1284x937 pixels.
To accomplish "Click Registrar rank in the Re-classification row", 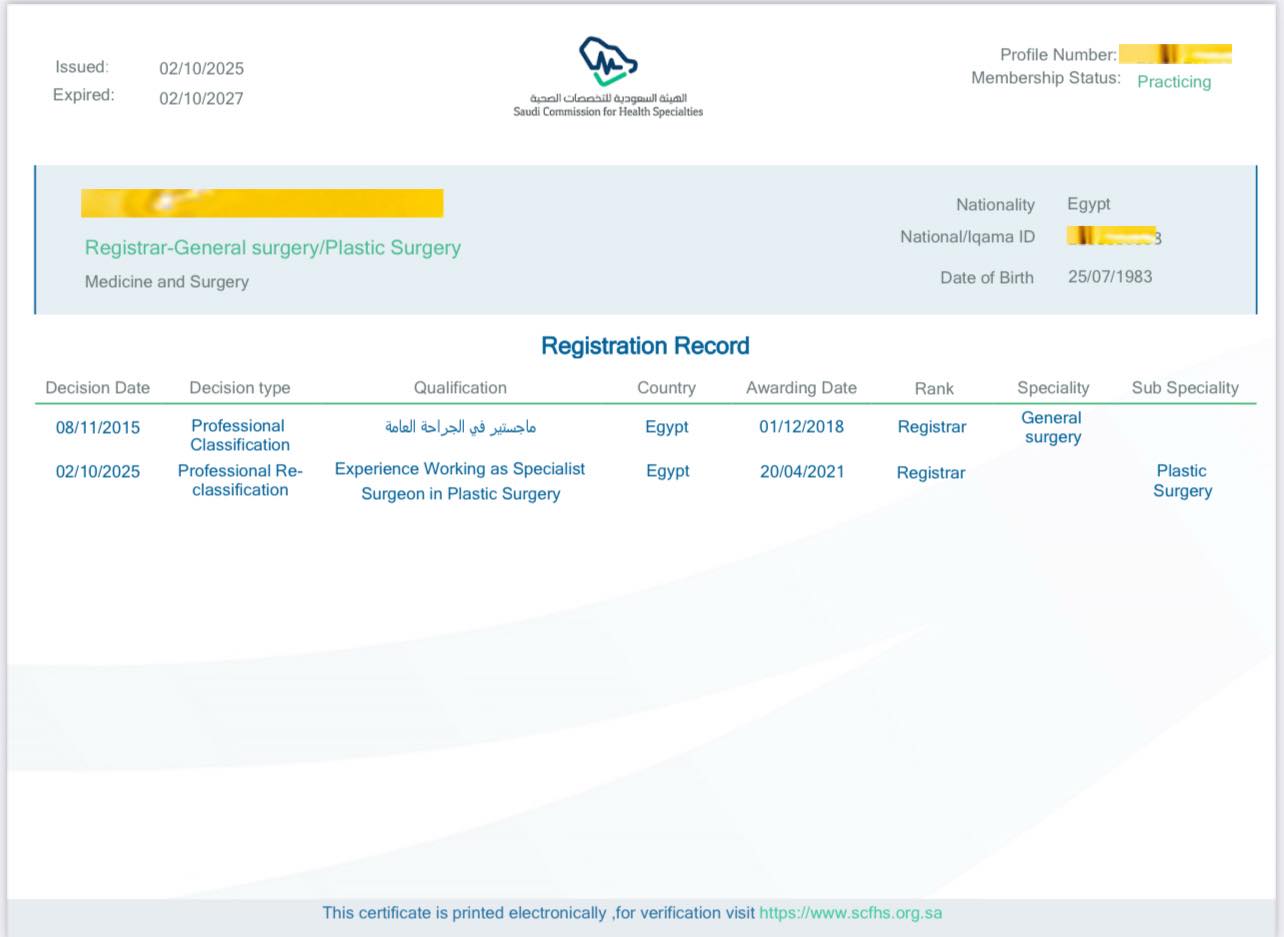I will coord(931,473).
